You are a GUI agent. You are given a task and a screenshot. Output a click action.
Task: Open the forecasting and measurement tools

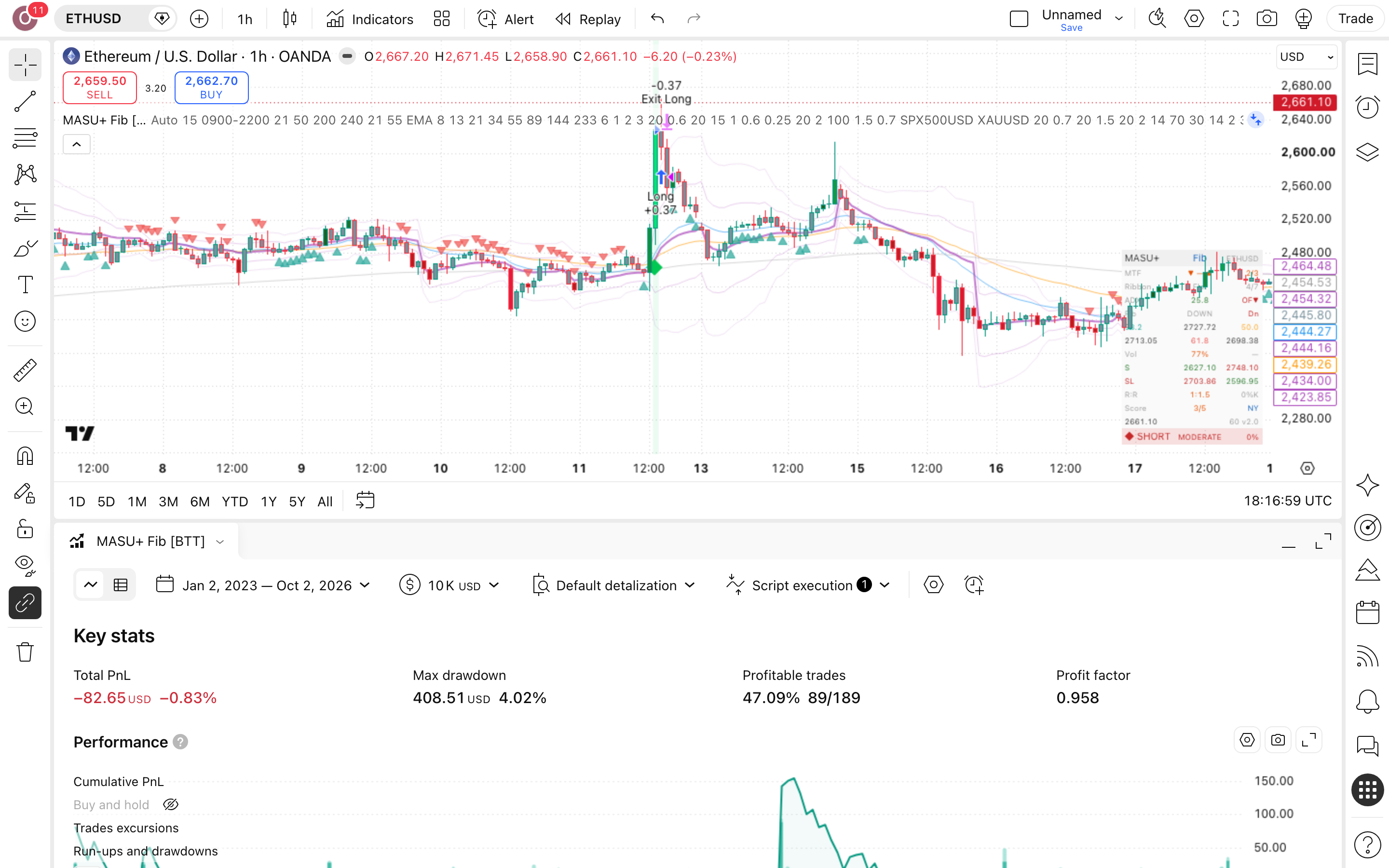(x=25, y=211)
